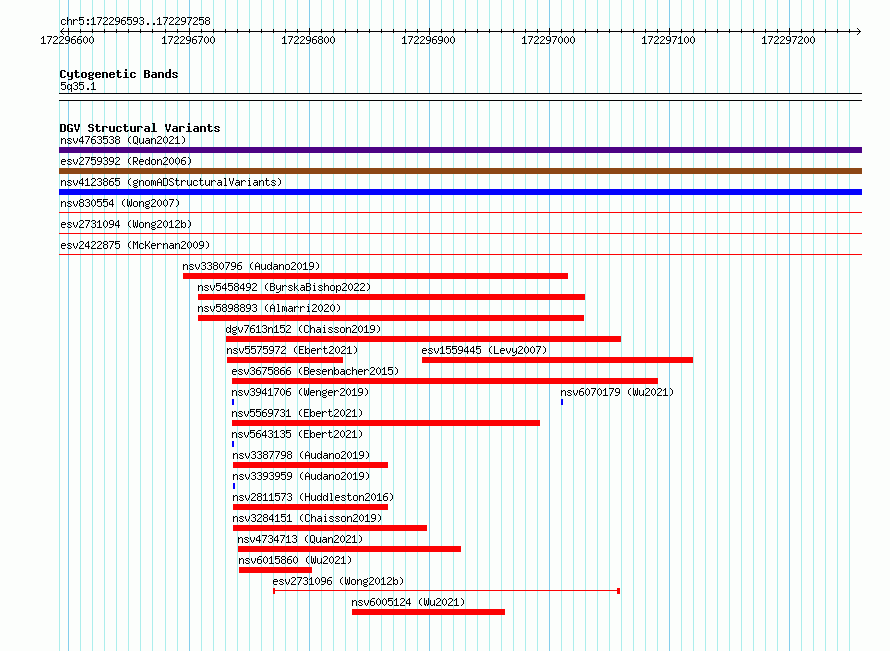Select the red bar under nsv5569731
Image resolution: width=890 pixels, height=651 pixels.
click(386, 423)
